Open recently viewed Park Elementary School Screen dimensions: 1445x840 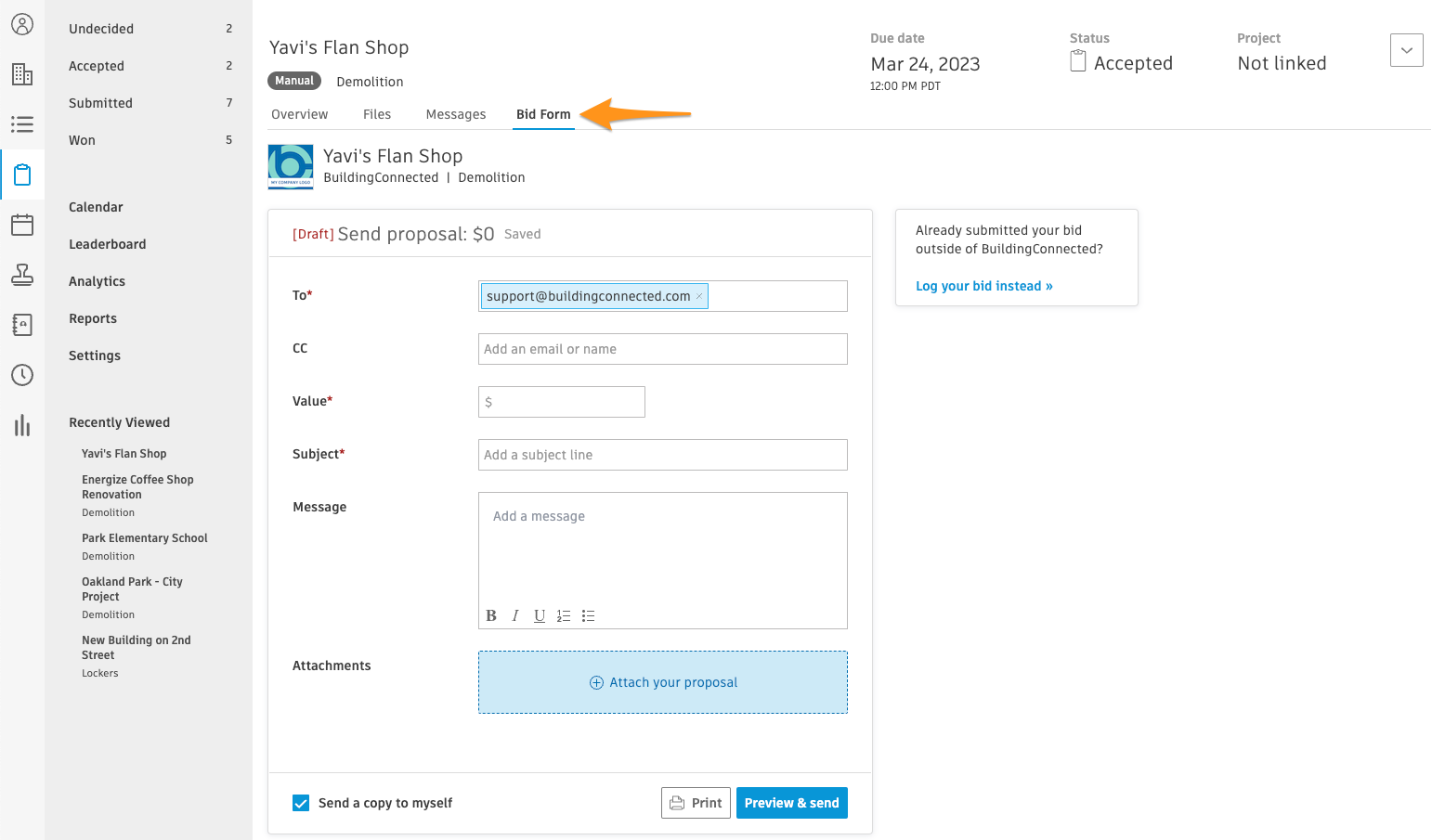[145, 538]
